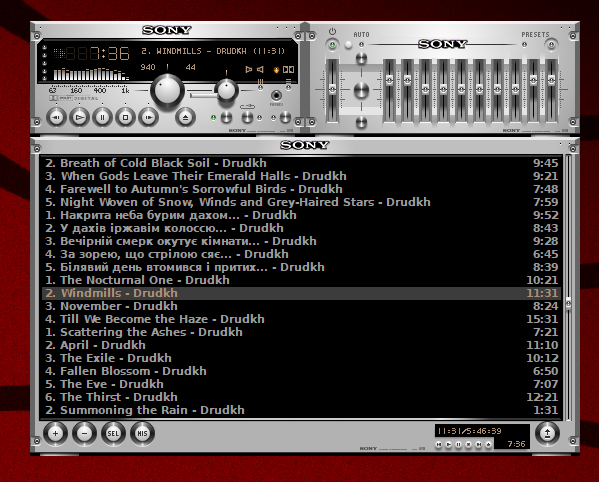Select track "The Exile - Drudkh"
599x482 pixels.
click(301, 358)
